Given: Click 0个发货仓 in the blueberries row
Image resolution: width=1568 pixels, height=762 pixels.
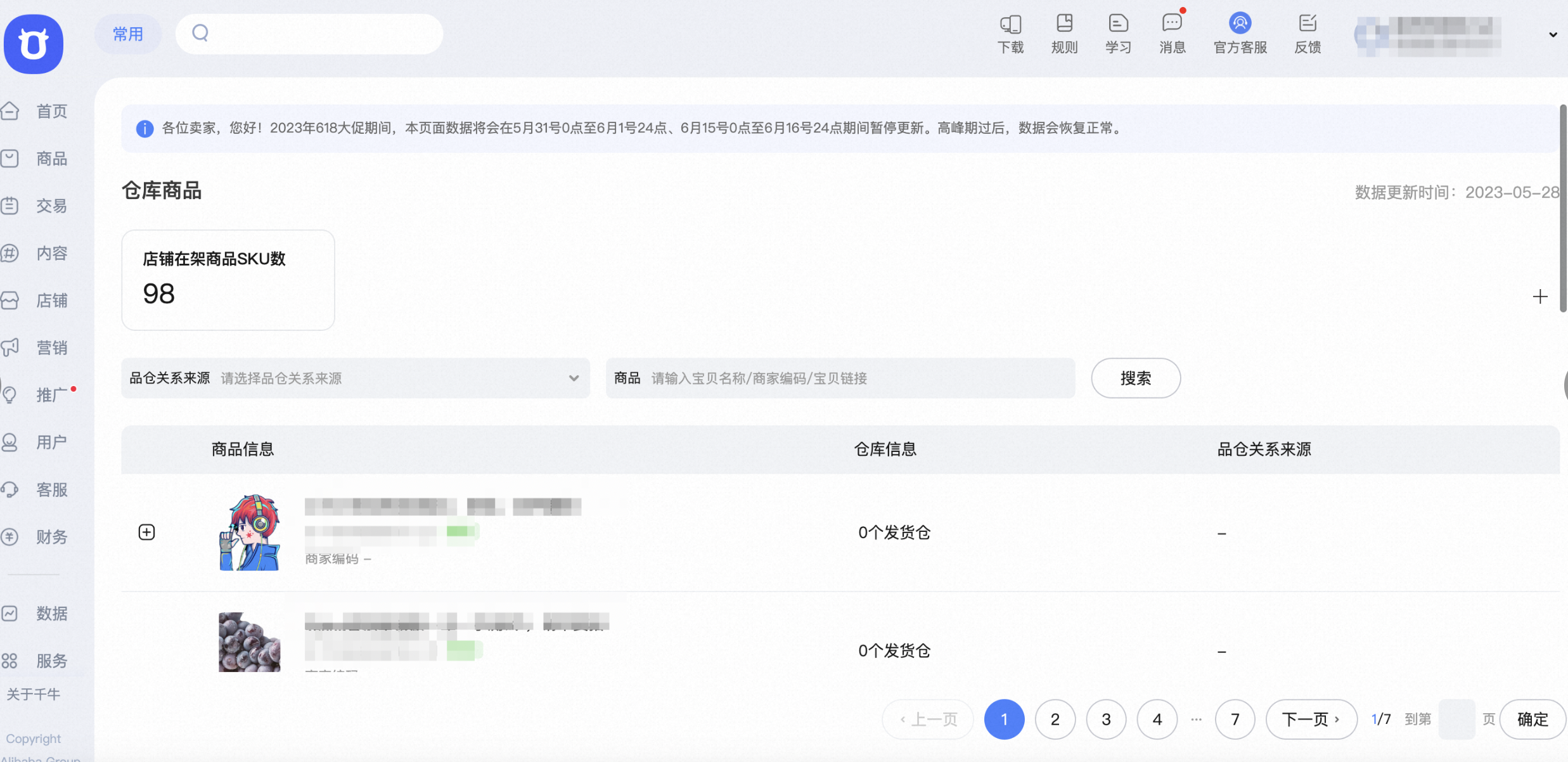Looking at the screenshot, I should pos(894,651).
